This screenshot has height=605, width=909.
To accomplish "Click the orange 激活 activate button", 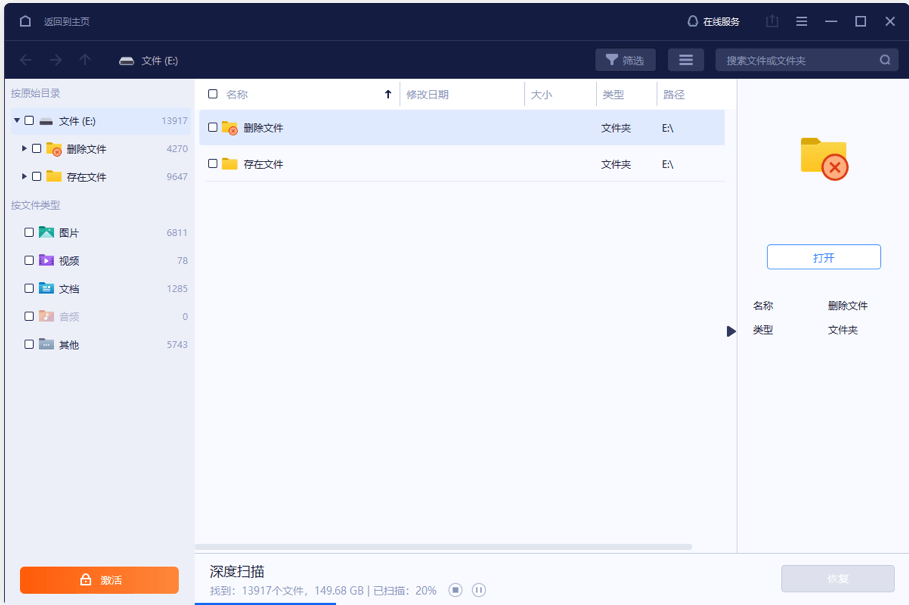I will [x=99, y=580].
